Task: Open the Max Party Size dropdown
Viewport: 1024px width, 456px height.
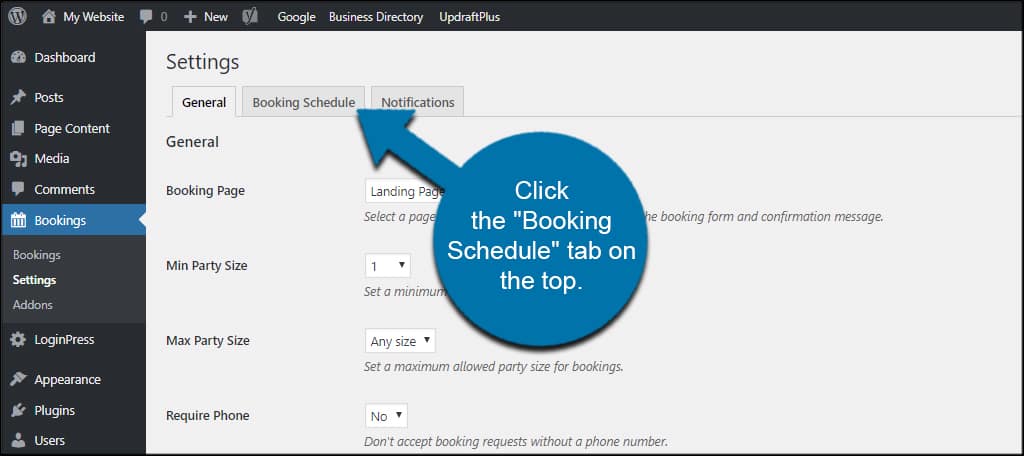Action: 400,341
